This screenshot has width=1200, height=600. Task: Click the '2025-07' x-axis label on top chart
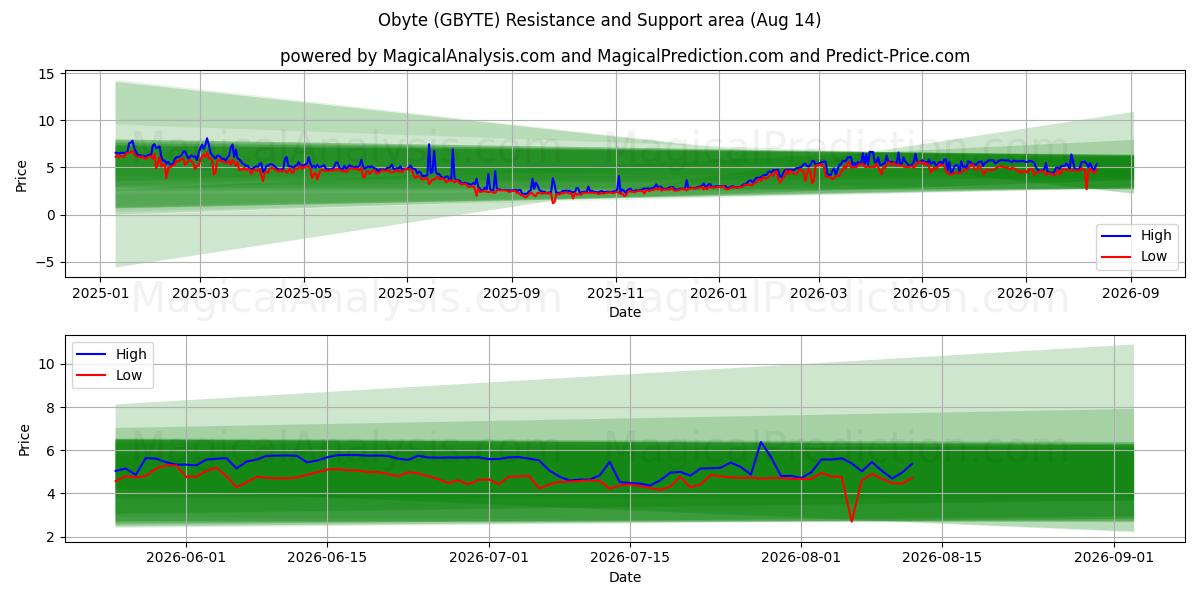407,294
